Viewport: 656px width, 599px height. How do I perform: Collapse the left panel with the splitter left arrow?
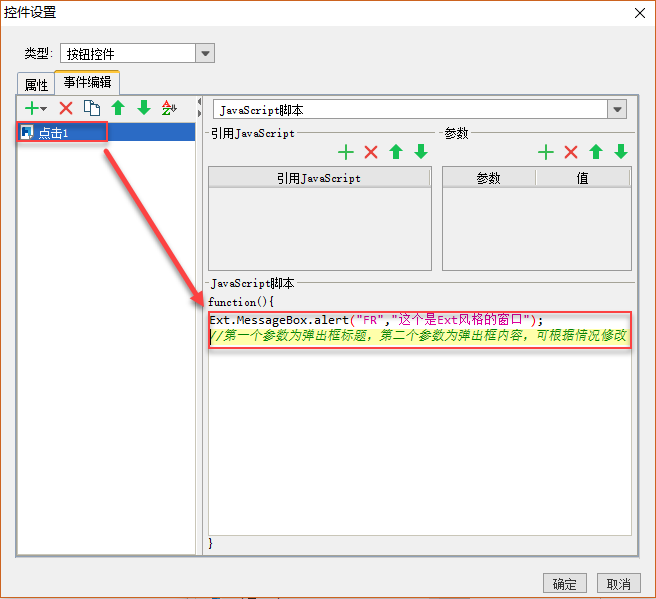click(199, 102)
